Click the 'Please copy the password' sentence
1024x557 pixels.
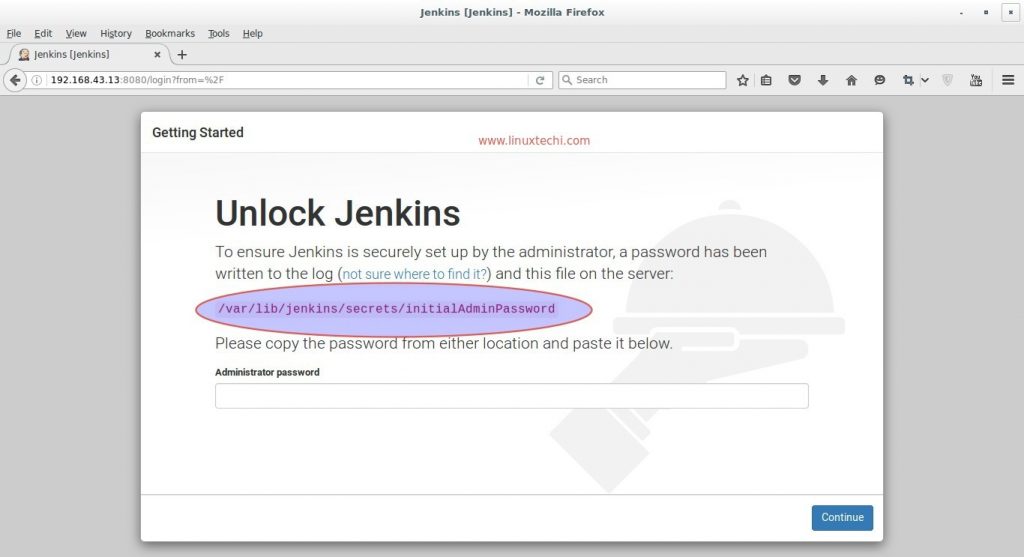pos(443,343)
